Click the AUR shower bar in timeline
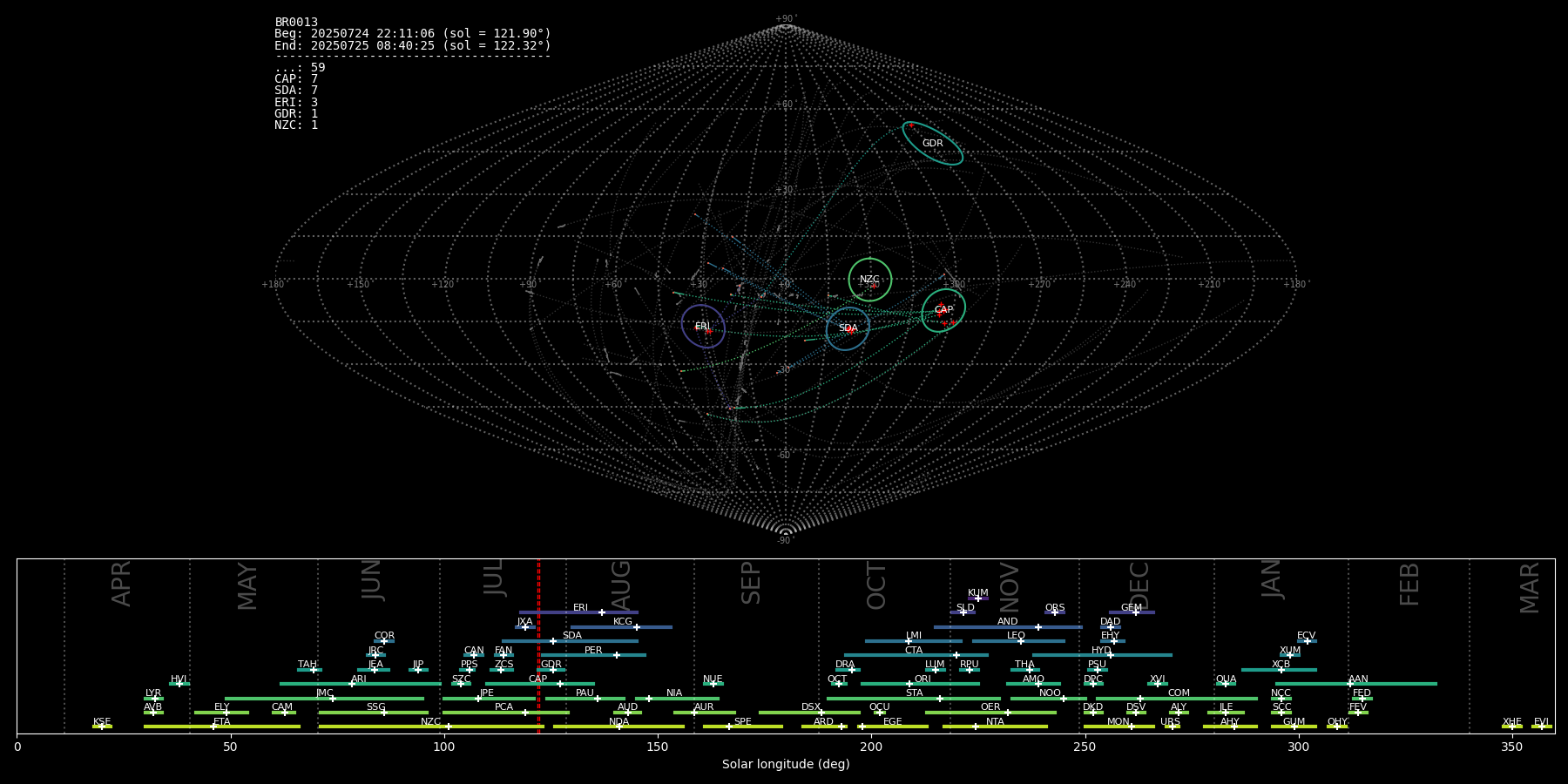The image size is (1568, 784). (704, 713)
